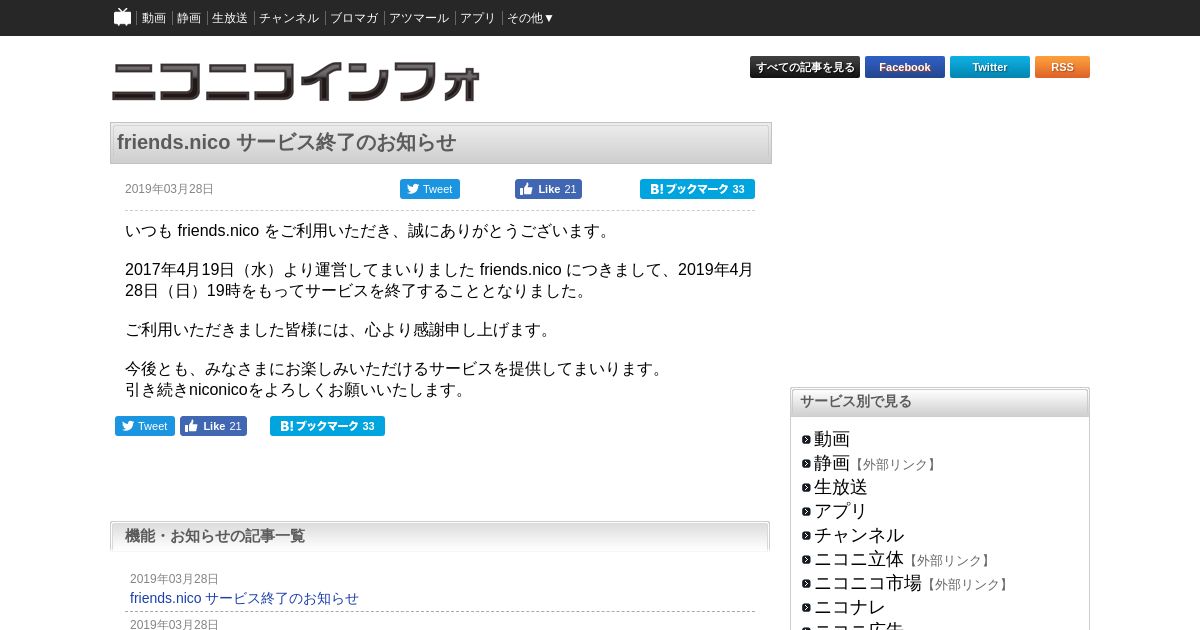The image size is (1200, 630).
Task: Open sidebar チャンネル category link
Action: pyautogui.click(x=859, y=535)
